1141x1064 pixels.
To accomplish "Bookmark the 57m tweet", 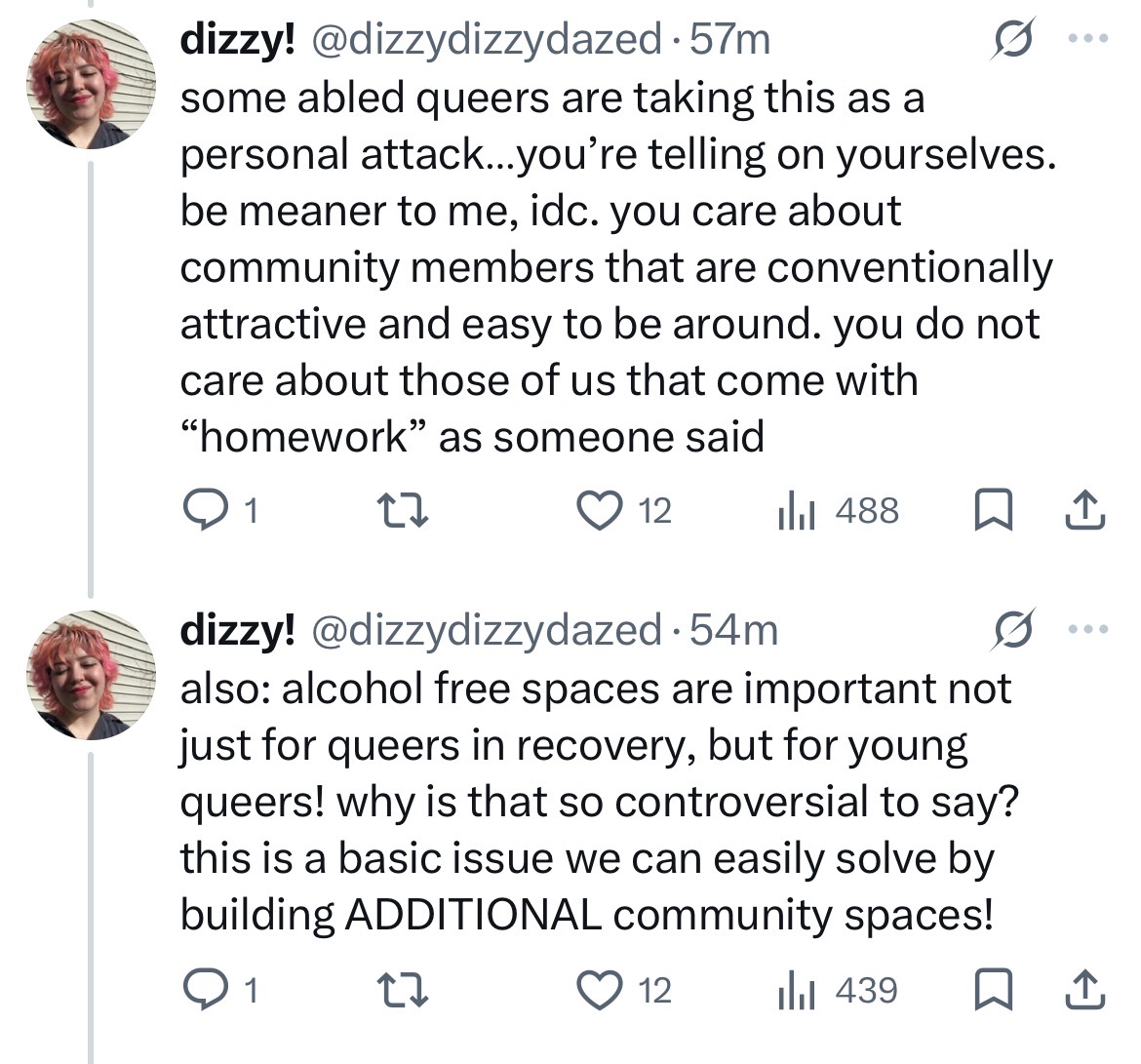I will [x=994, y=511].
